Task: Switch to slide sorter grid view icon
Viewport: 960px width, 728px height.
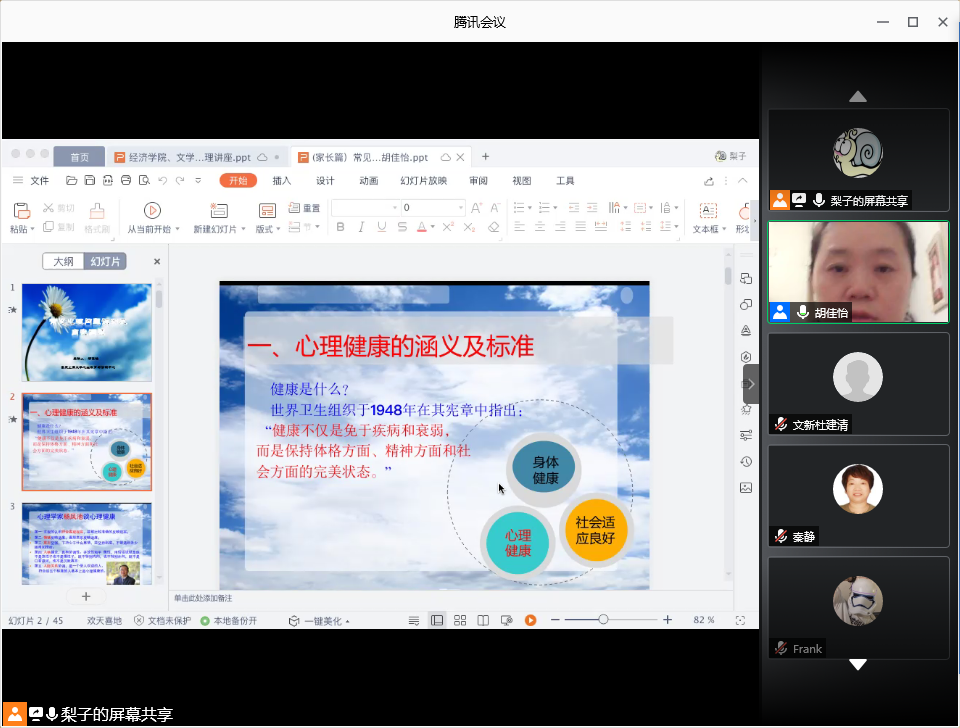Action: (x=460, y=620)
